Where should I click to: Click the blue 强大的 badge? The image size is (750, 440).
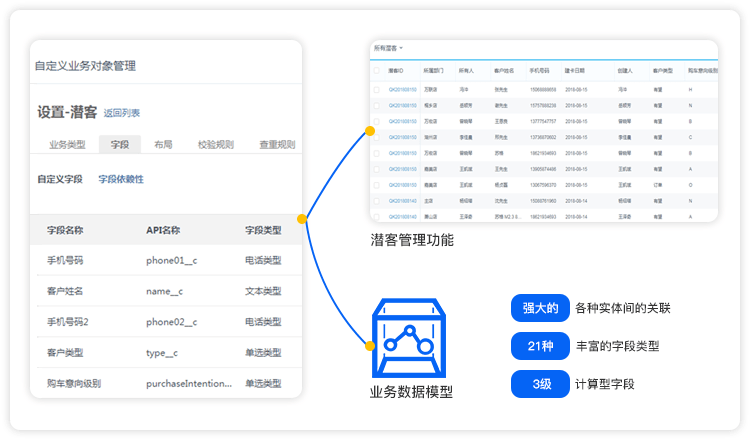pyautogui.click(x=539, y=308)
